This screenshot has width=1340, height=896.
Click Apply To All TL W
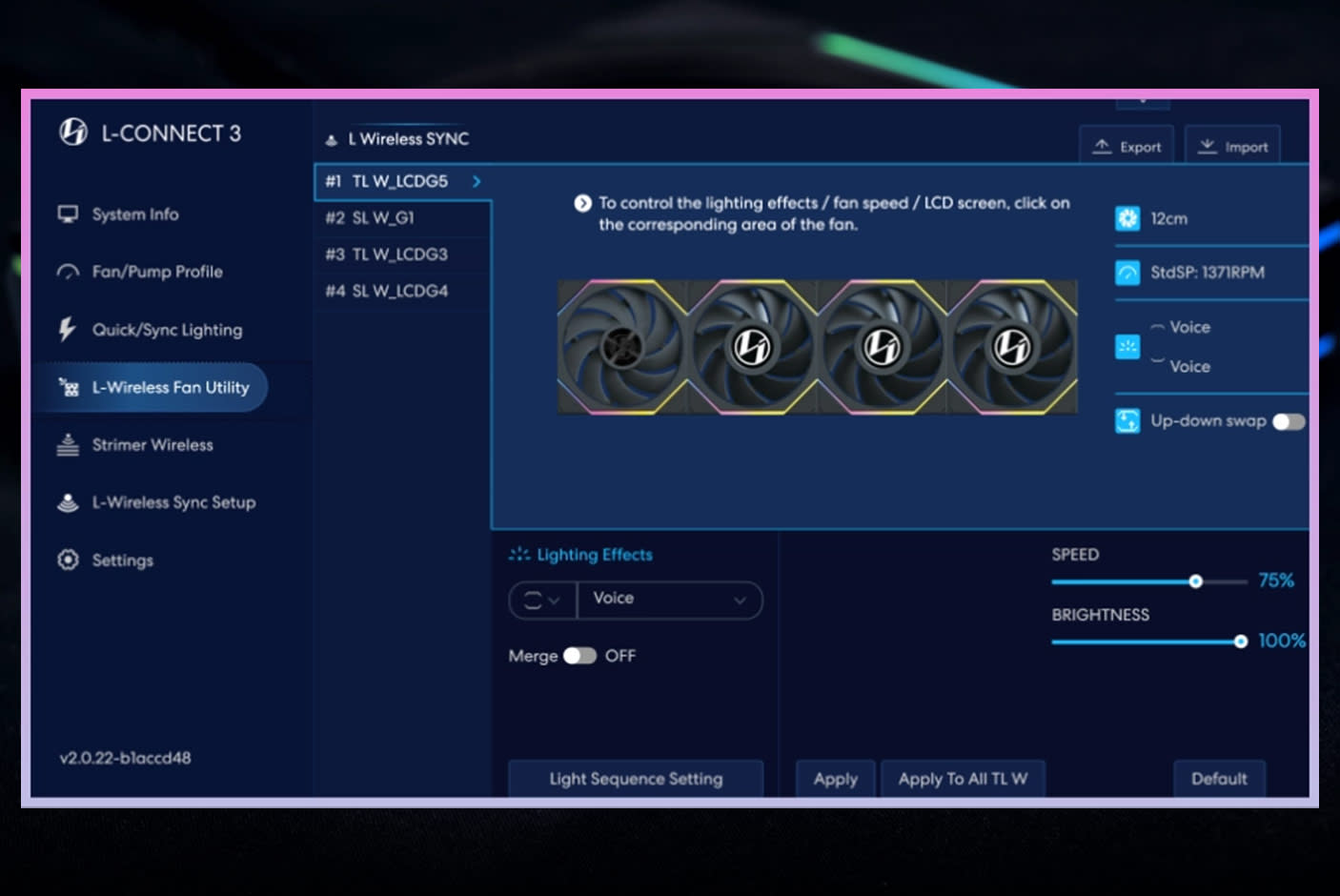tap(963, 779)
